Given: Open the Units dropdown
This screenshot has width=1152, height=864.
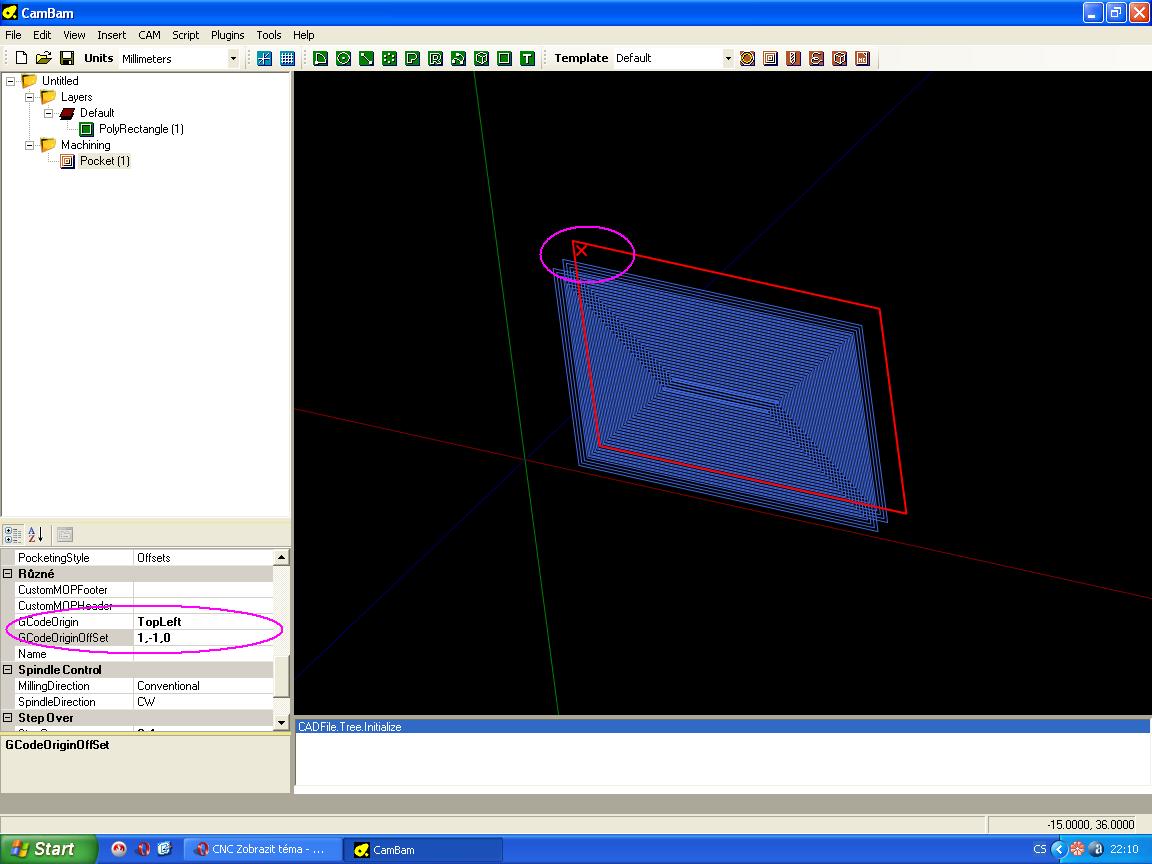Looking at the screenshot, I should 233,59.
